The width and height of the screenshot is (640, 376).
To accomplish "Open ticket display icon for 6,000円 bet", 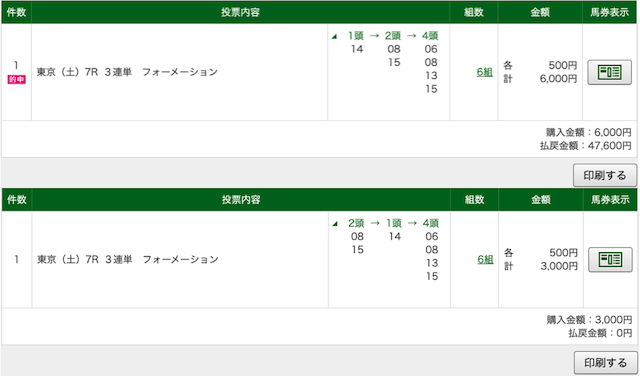I will point(609,72).
